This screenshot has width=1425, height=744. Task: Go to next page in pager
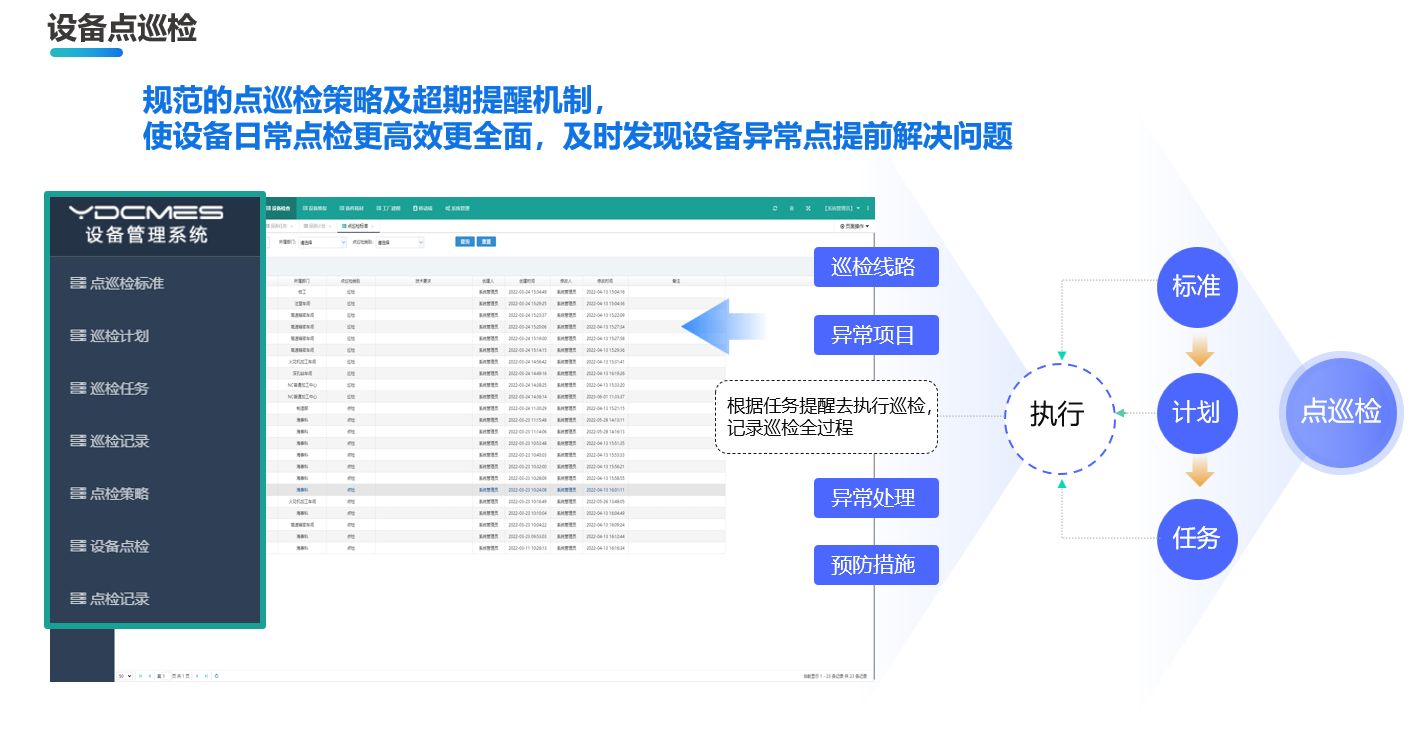click(x=197, y=676)
